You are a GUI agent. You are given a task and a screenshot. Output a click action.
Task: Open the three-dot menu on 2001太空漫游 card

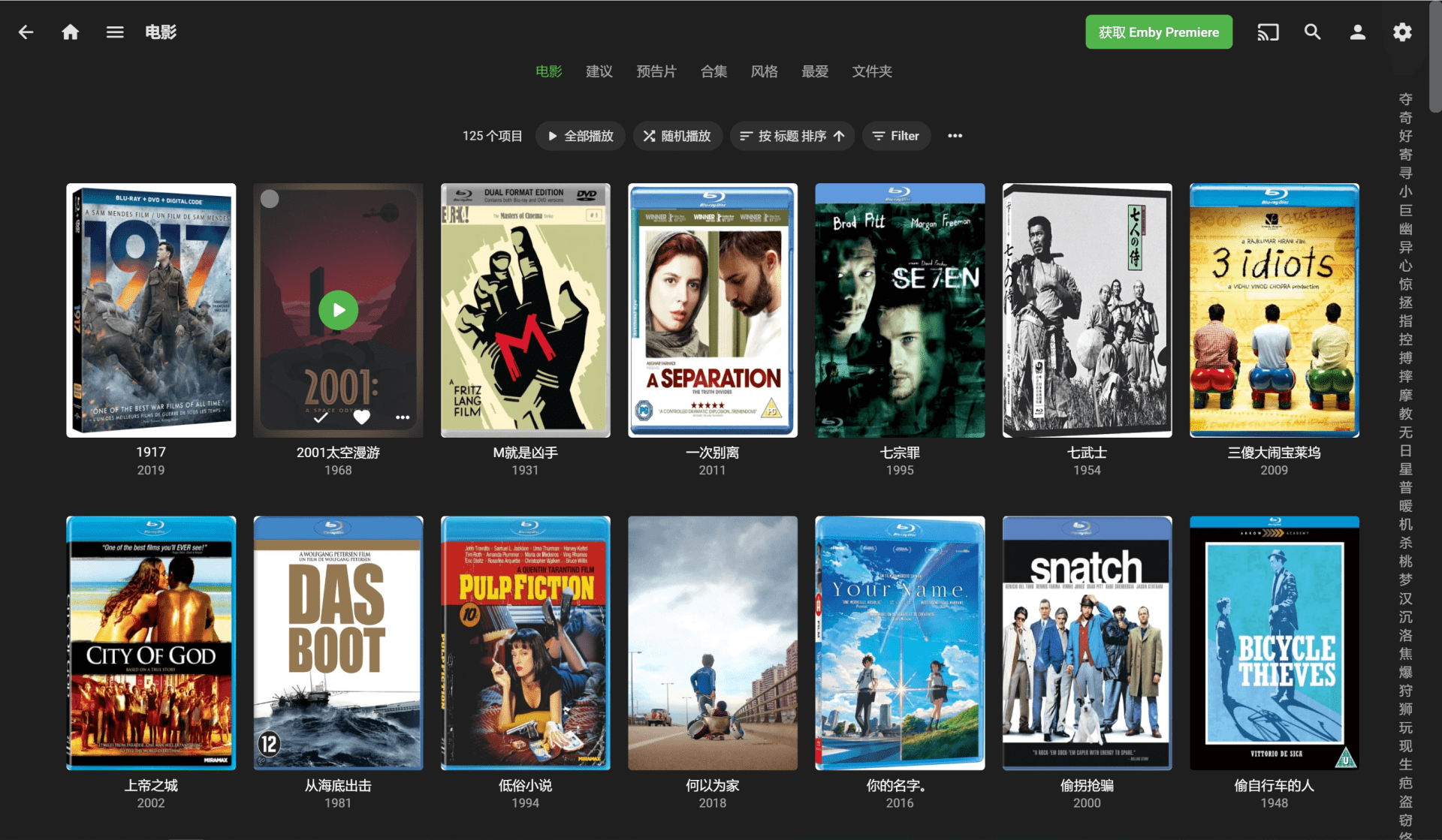click(x=403, y=417)
